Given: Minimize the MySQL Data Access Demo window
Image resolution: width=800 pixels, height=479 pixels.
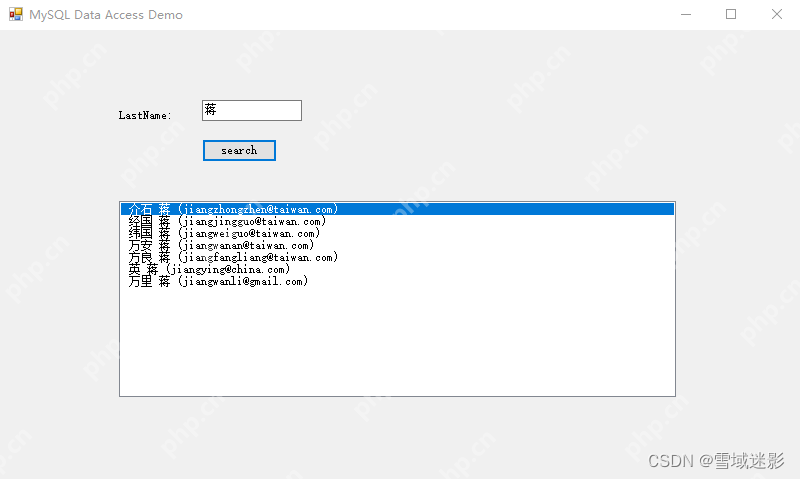Looking at the screenshot, I should pyautogui.click(x=686, y=14).
